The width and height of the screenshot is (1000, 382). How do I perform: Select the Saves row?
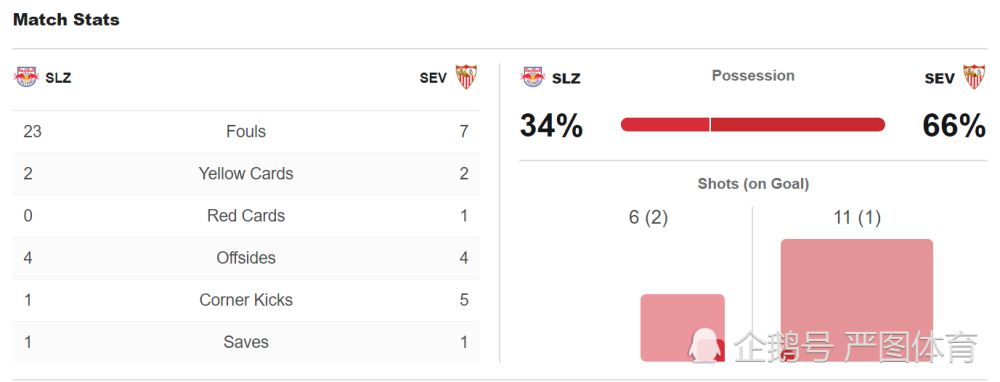[x=246, y=342]
